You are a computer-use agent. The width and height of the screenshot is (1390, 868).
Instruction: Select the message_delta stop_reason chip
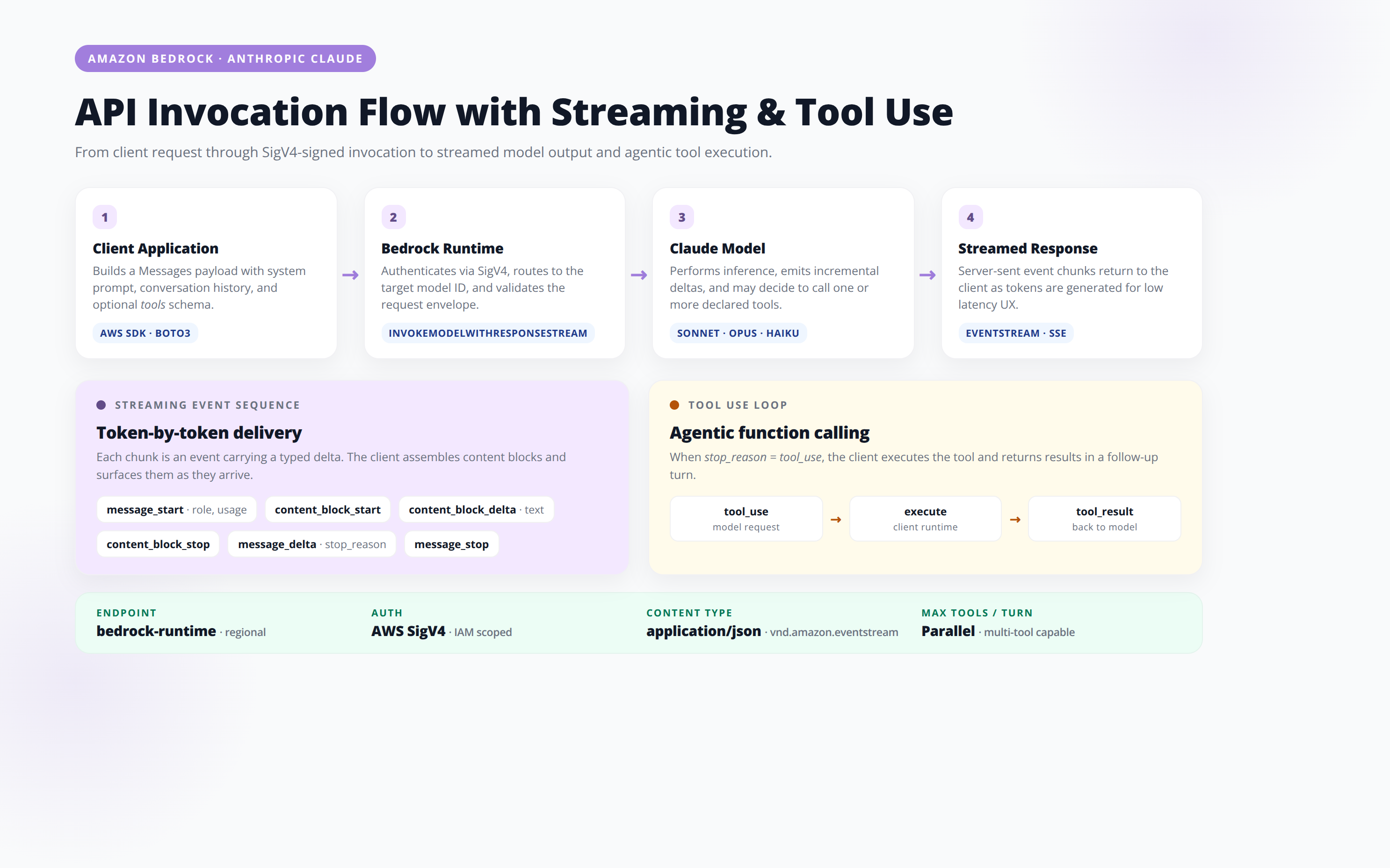(312, 544)
